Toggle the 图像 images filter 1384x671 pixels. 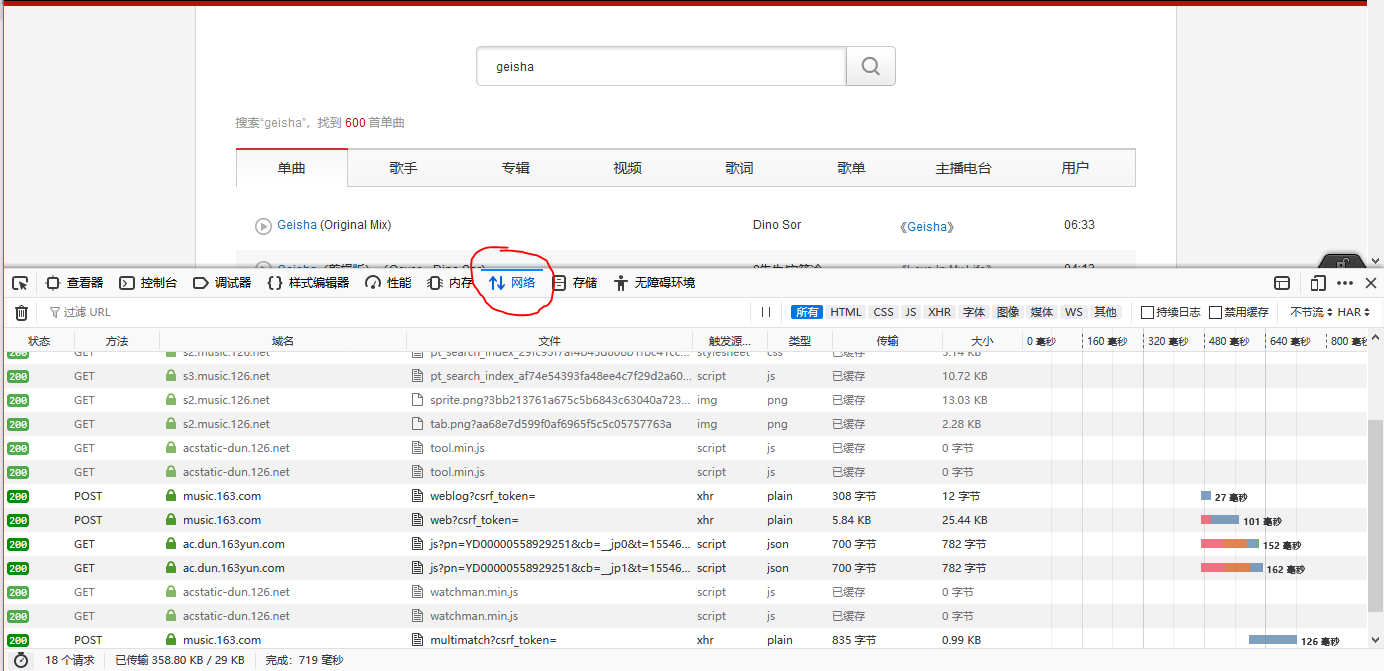click(1008, 312)
